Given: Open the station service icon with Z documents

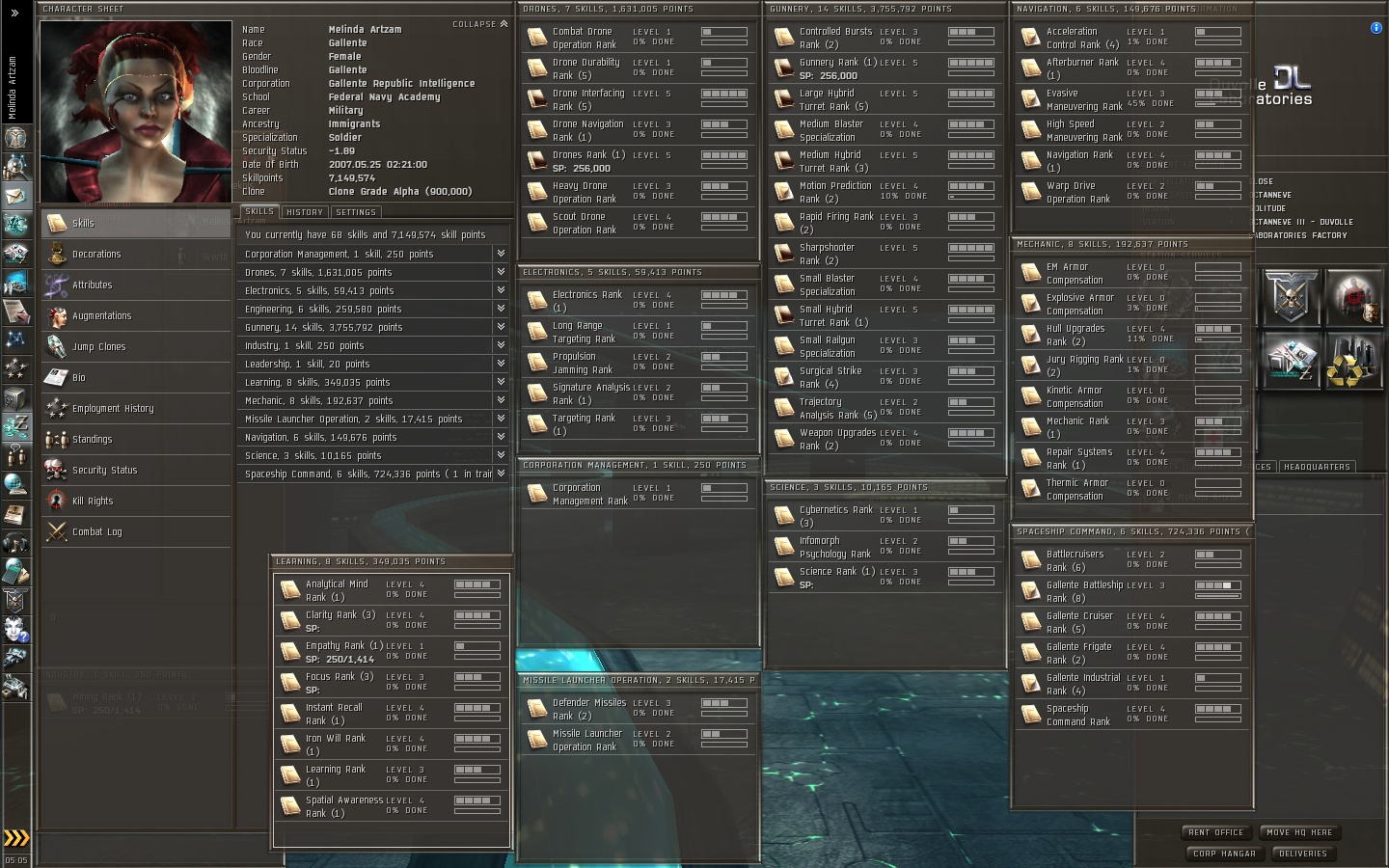Looking at the screenshot, I should tap(1291, 359).
